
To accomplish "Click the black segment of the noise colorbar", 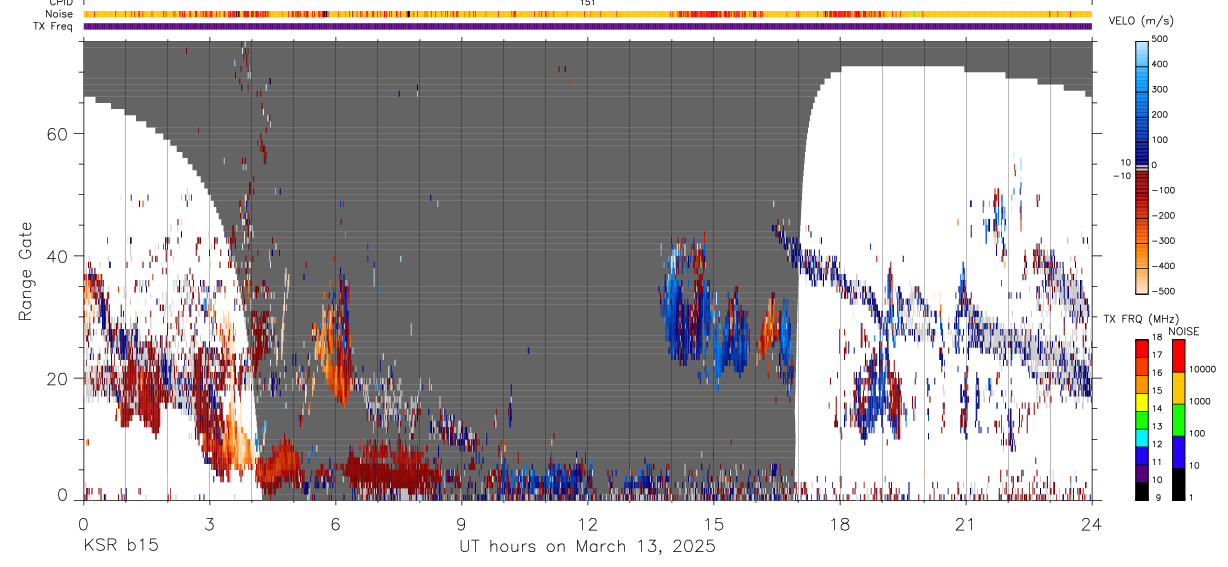I will [1179, 484].
